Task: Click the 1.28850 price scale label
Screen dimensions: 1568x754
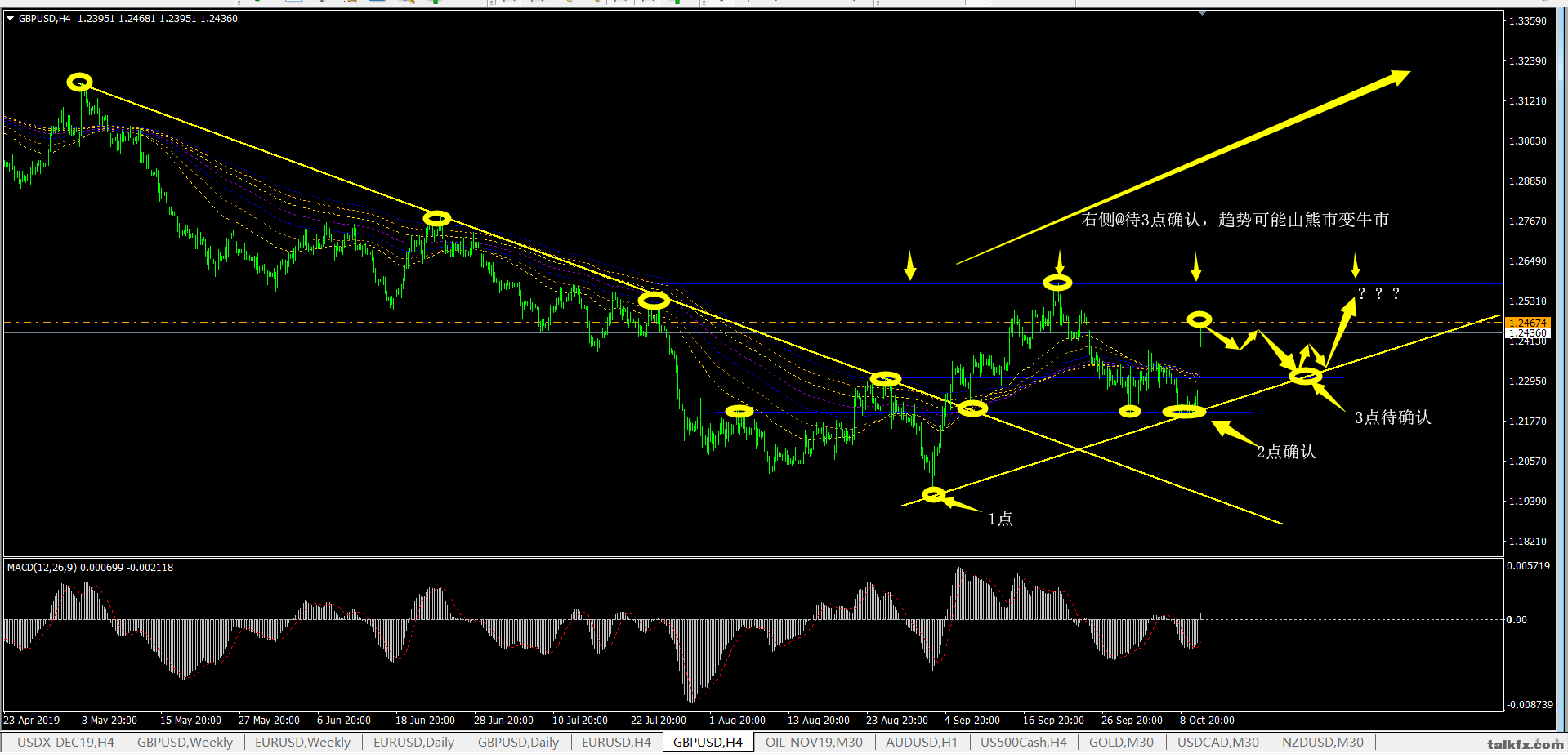Action: [1527, 181]
